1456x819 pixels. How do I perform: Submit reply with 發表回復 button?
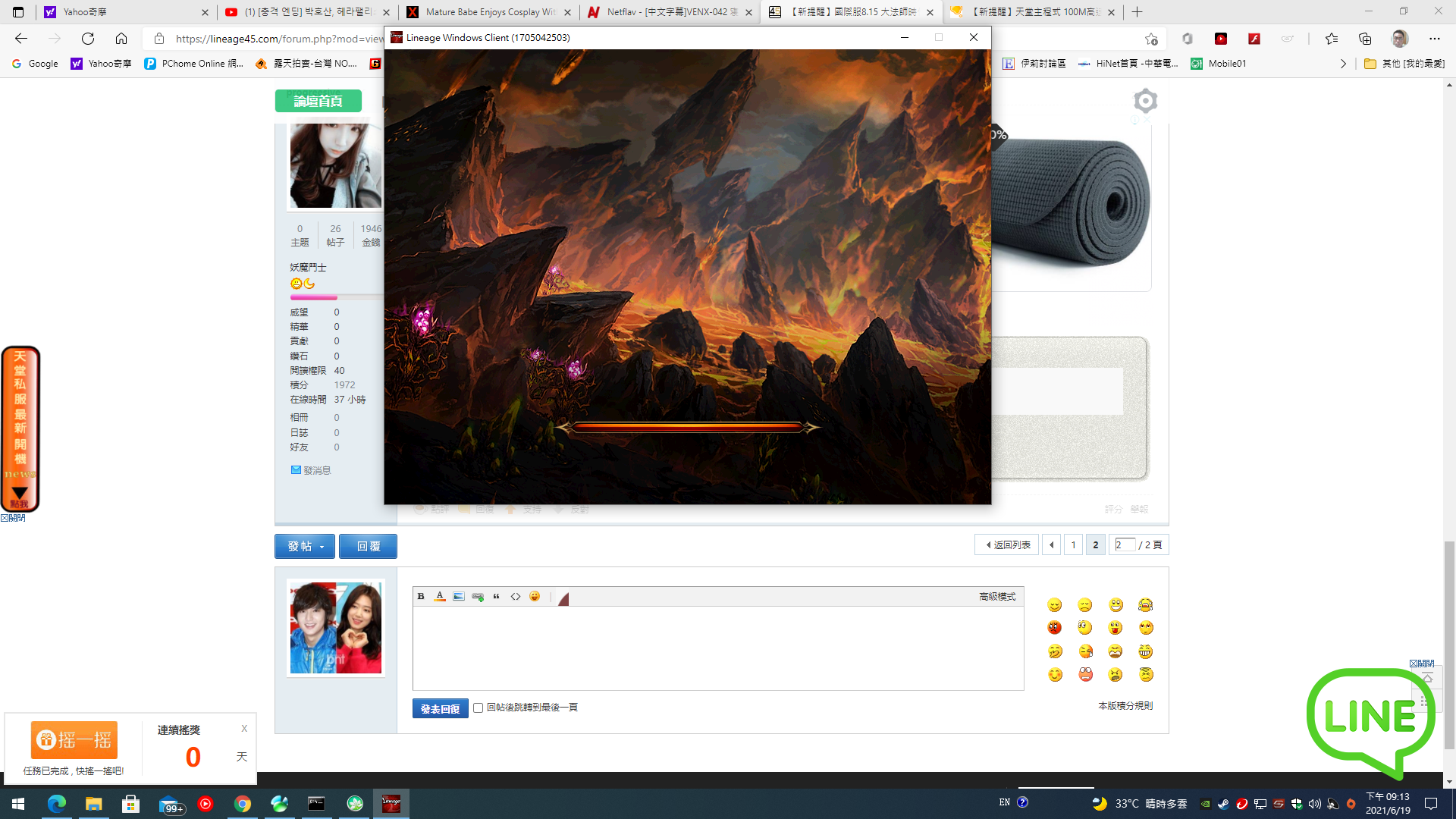441,708
